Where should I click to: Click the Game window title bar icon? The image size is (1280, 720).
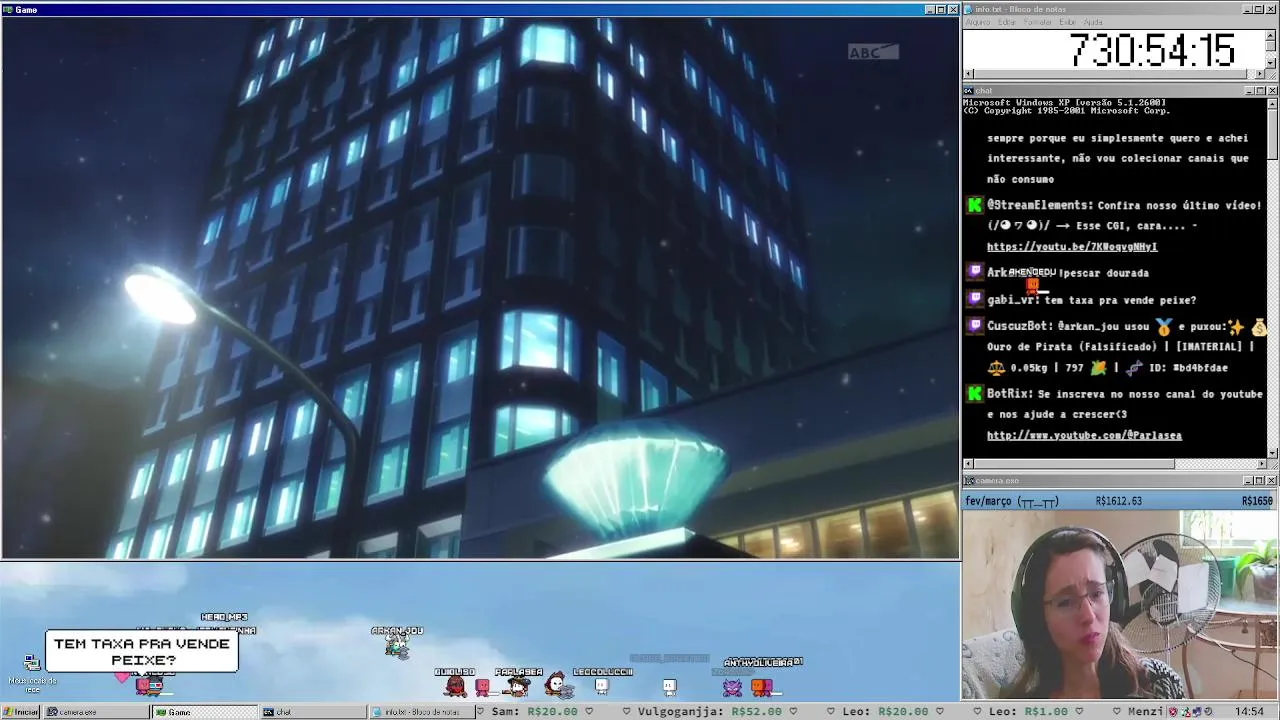tap(8, 10)
